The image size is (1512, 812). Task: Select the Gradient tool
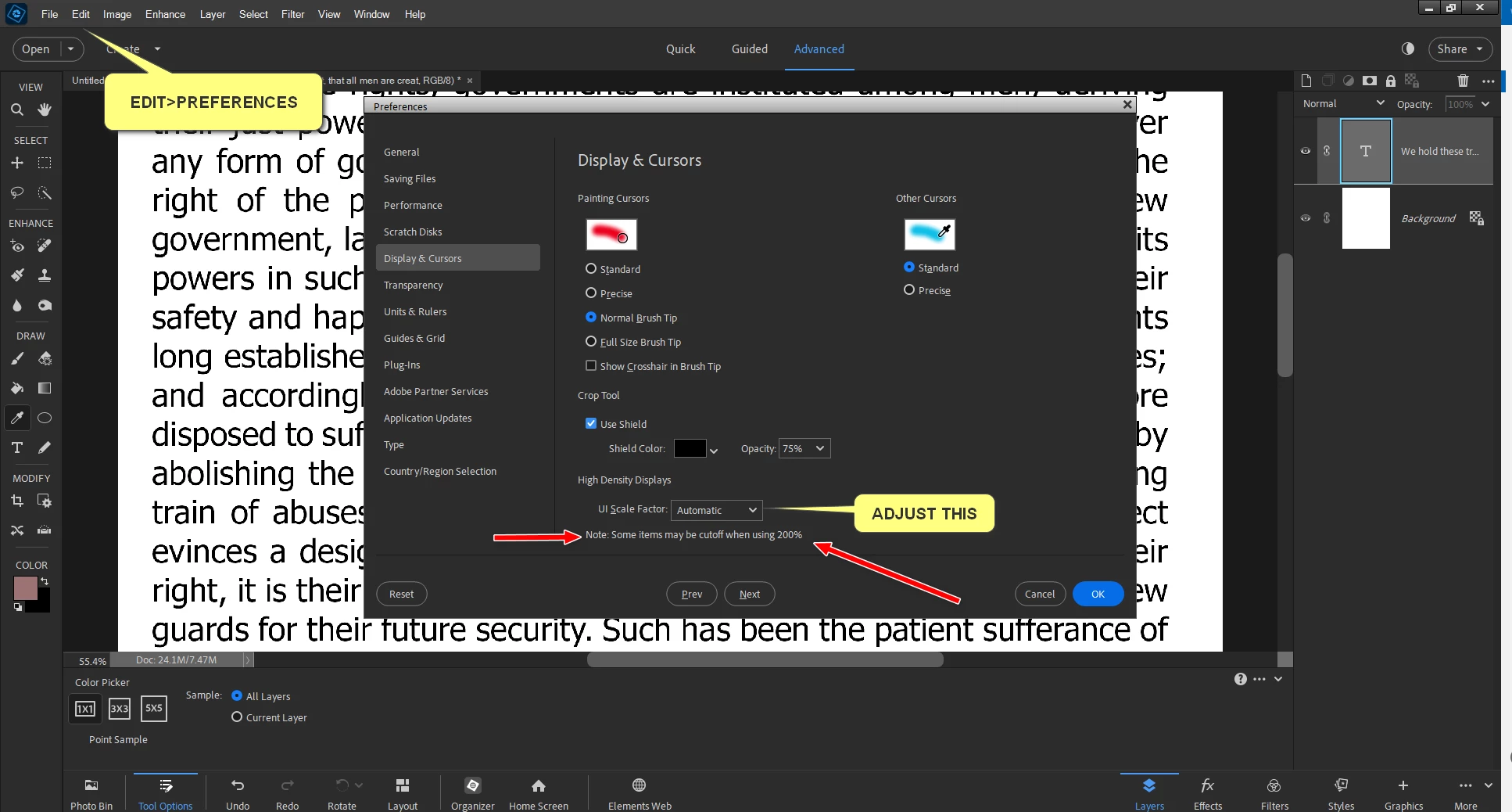(45, 388)
